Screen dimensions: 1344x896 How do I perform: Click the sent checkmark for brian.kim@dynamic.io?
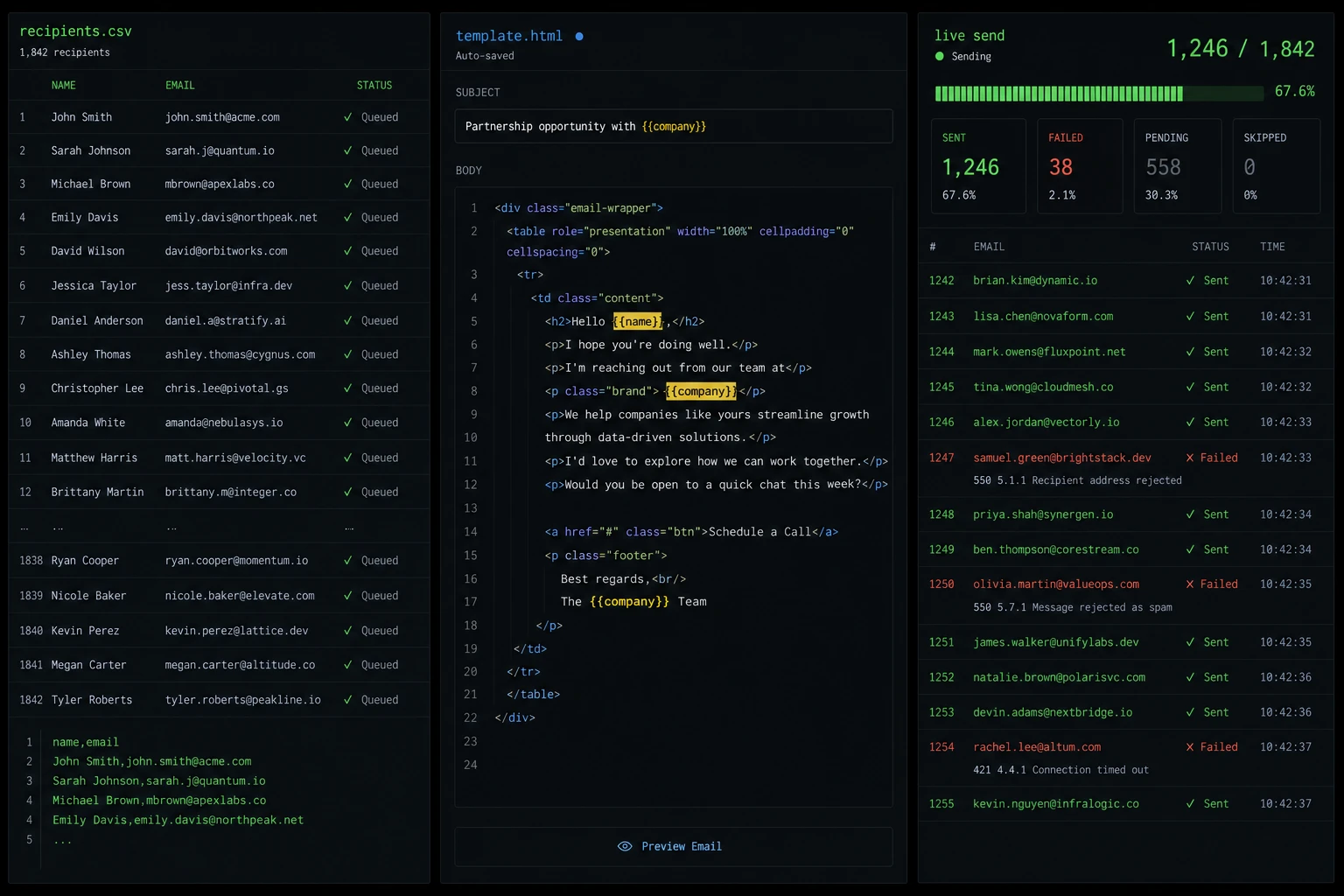click(1190, 280)
